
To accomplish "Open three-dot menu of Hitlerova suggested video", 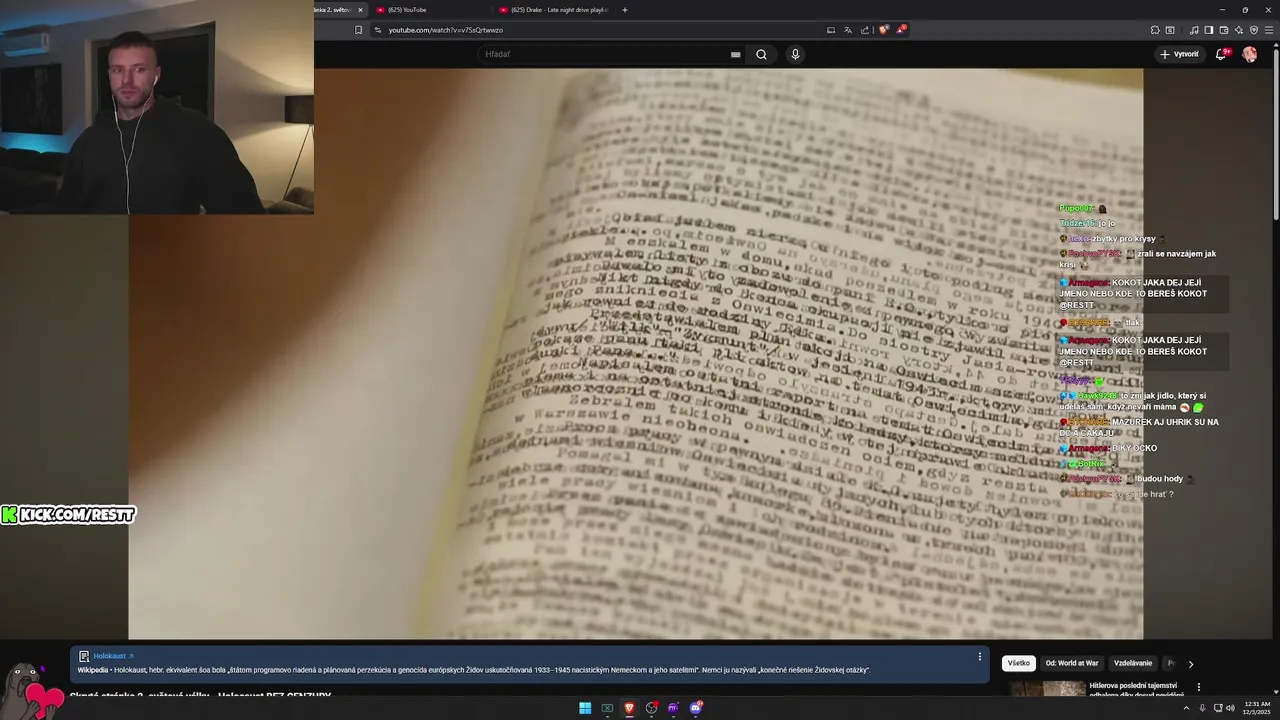I will click(x=1198, y=687).
